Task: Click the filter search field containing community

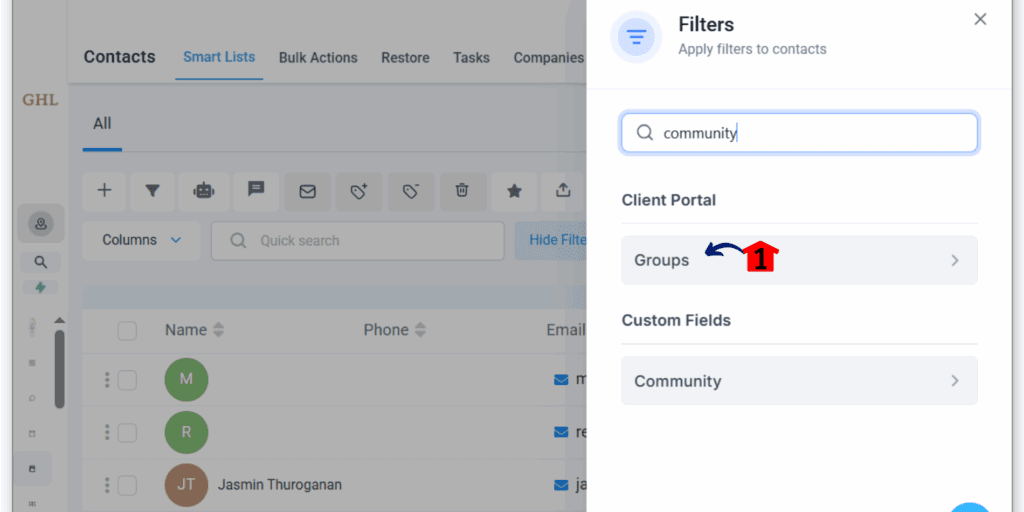Action: pos(799,133)
